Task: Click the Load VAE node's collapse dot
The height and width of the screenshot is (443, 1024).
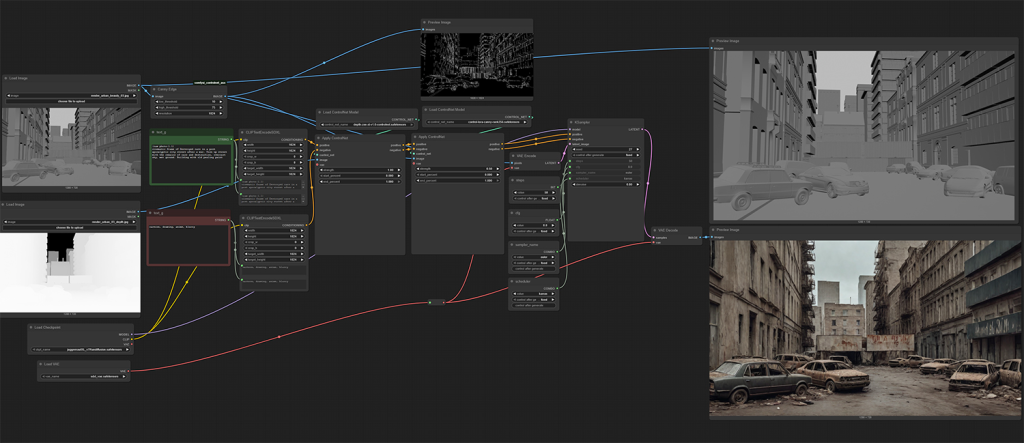Action: click(x=41, y=365)
